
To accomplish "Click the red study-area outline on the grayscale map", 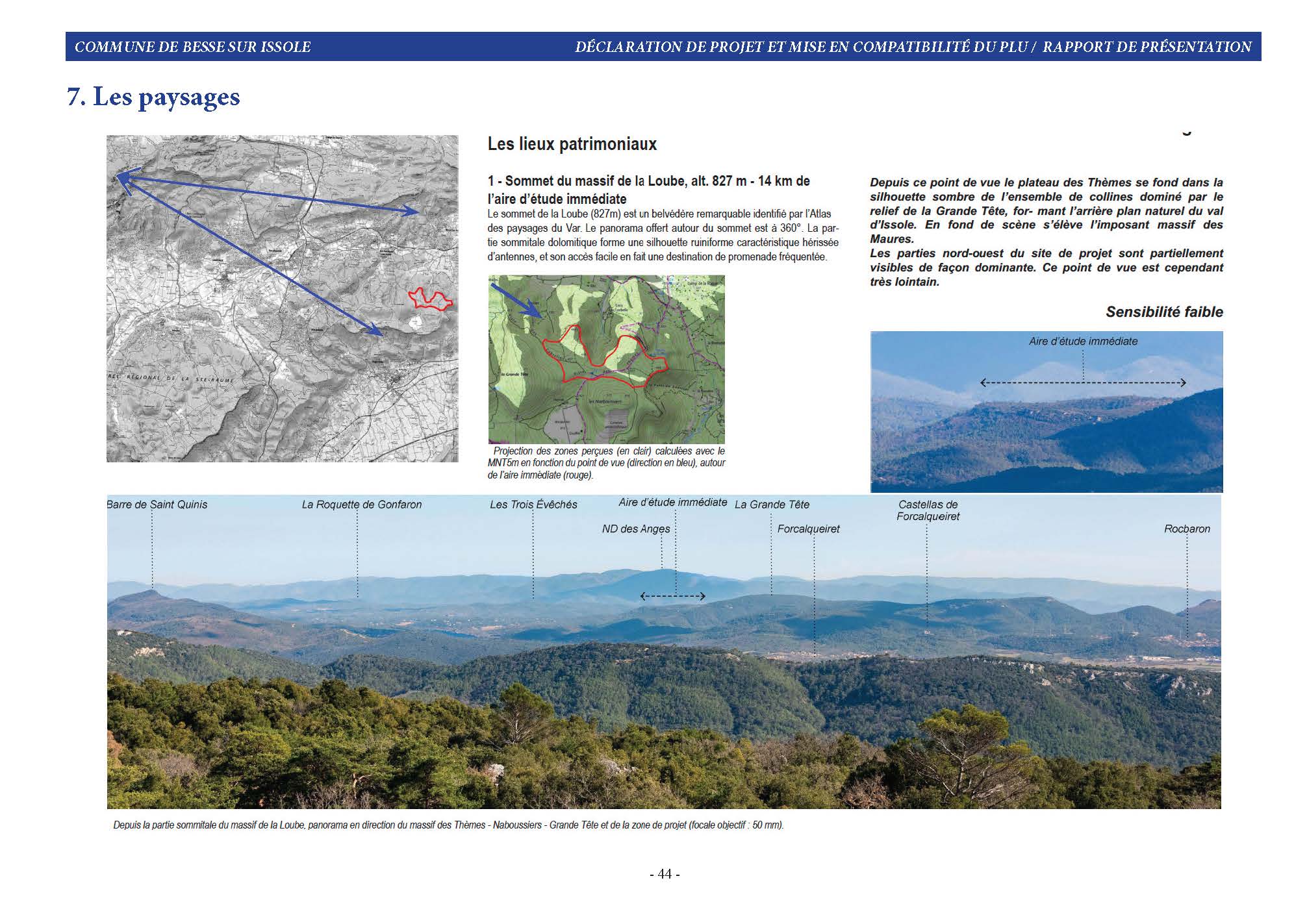I will click(429, 298).
